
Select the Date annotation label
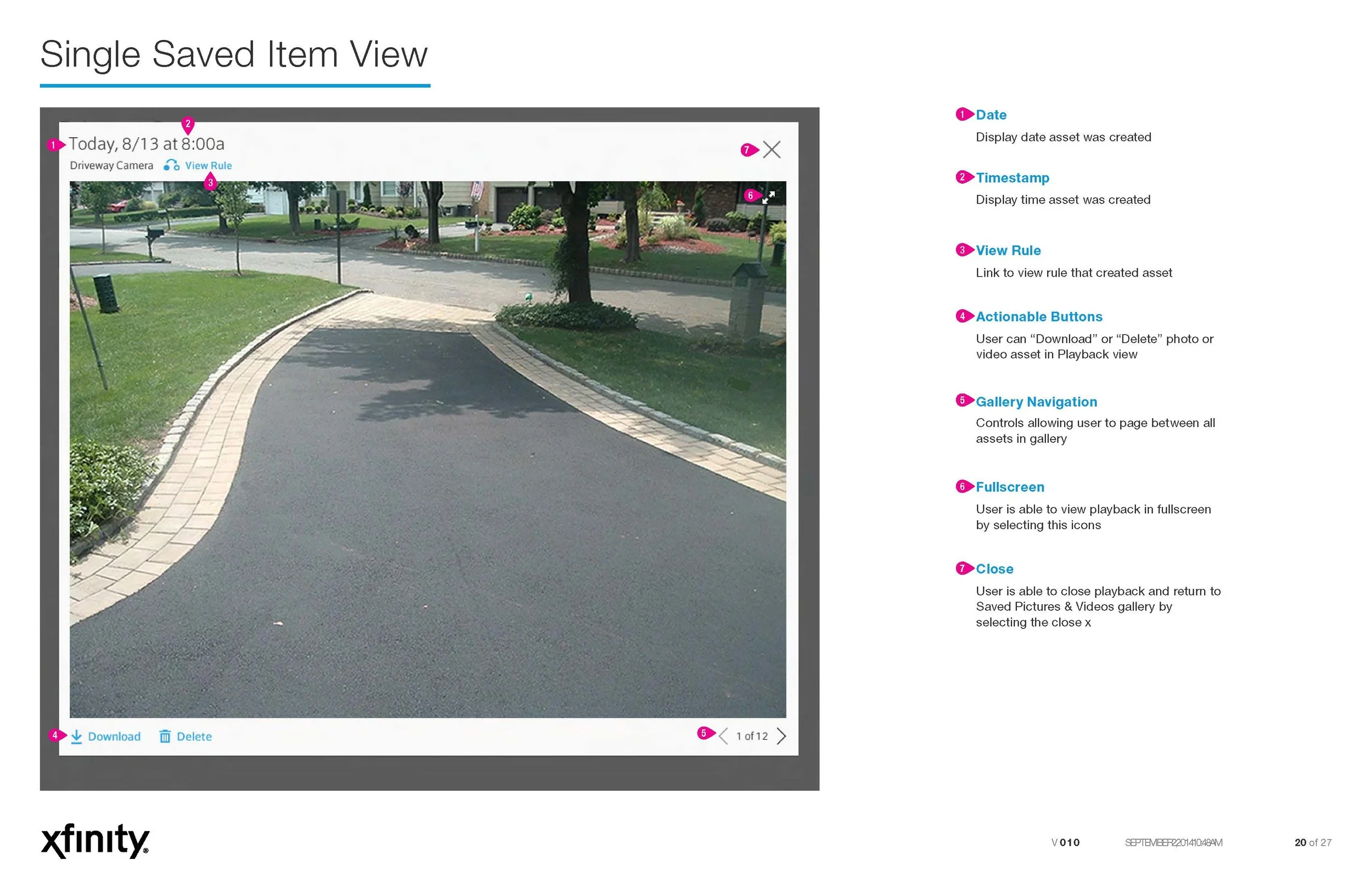tap(991, 115)
